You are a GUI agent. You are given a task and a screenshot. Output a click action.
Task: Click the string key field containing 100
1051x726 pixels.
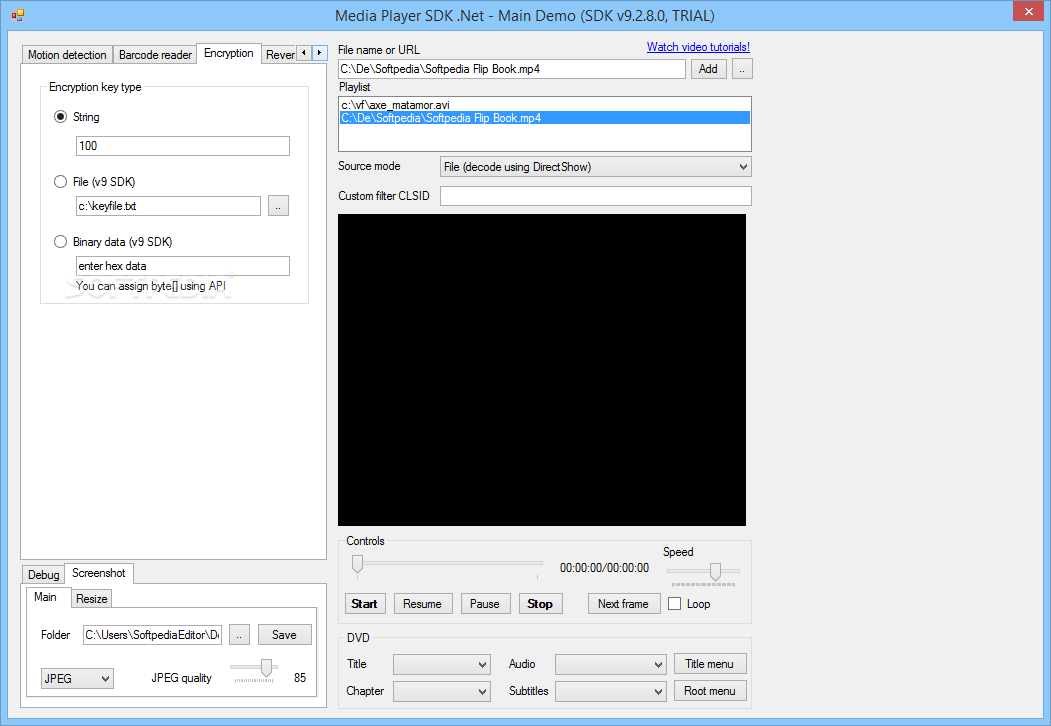coord(182,146)
